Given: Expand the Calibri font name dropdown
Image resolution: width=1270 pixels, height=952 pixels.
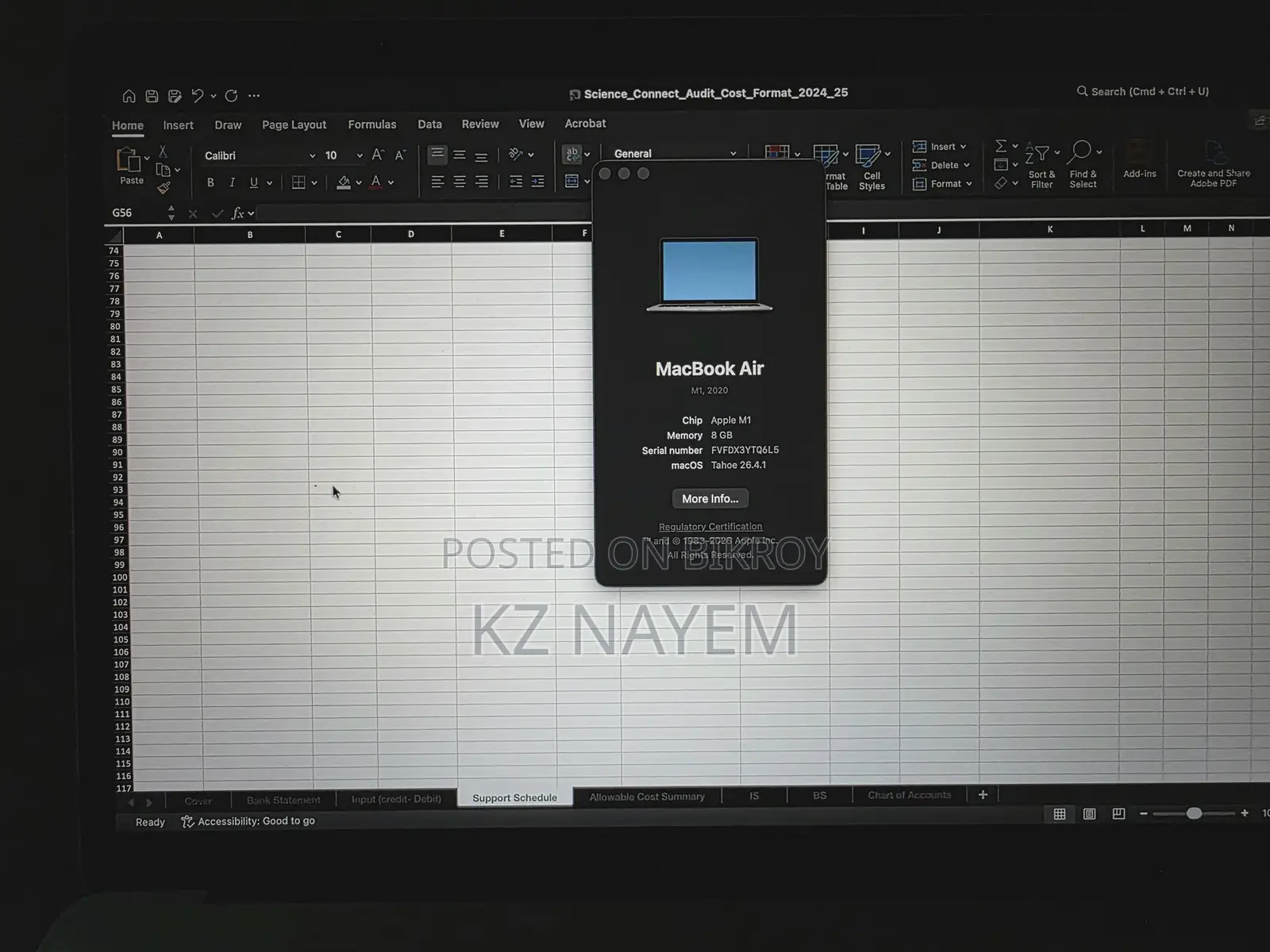Looking at the screenshot, I should (312, 155).
